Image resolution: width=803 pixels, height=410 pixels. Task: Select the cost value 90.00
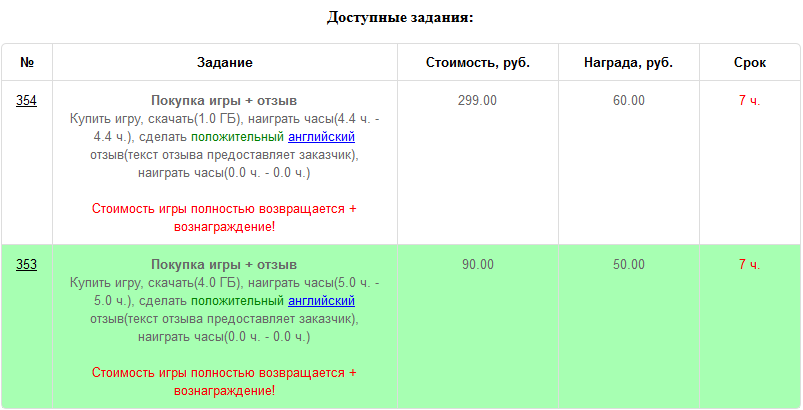tap(478, 264)
